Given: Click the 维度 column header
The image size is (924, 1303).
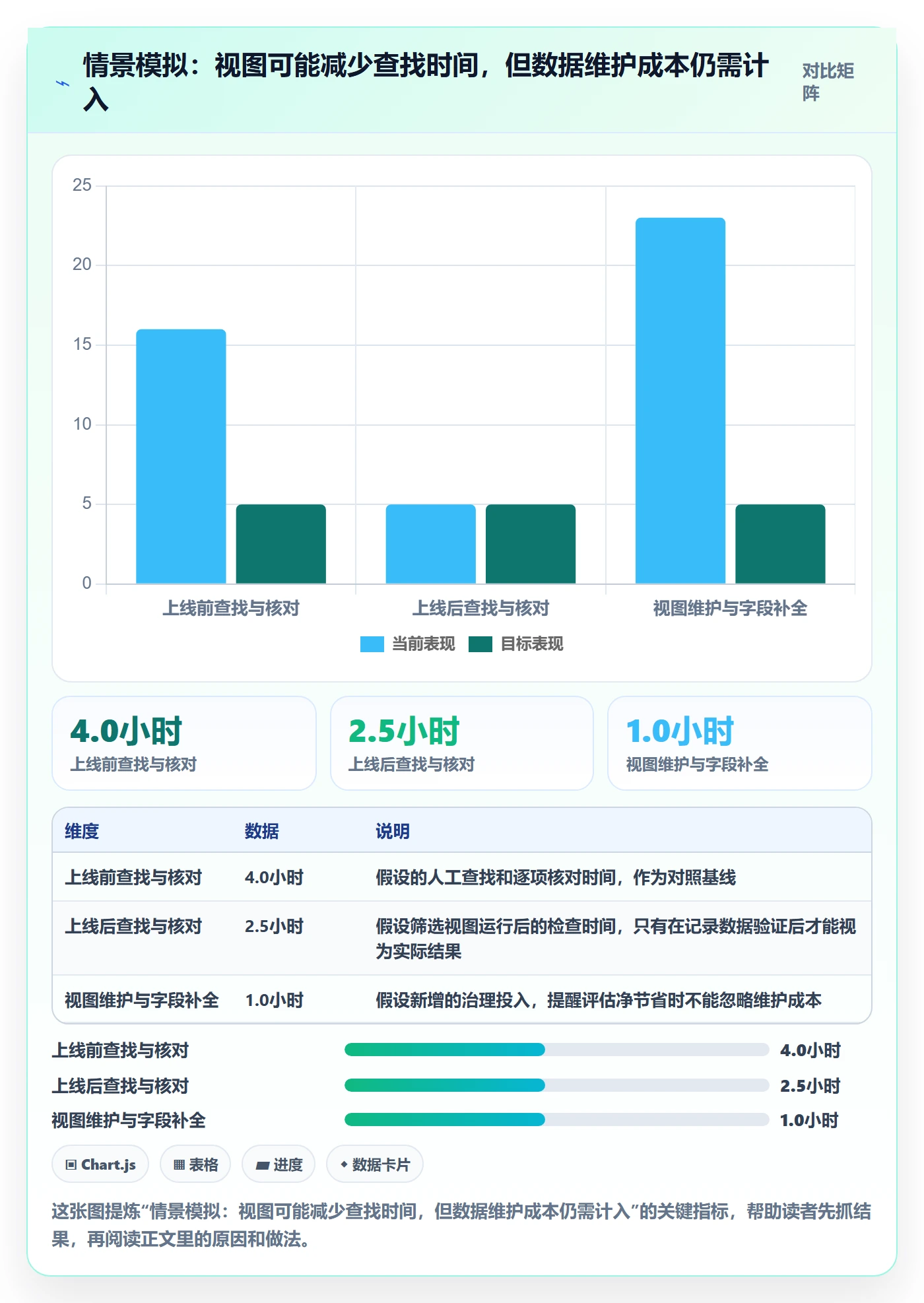Looking at the screenshot, I should pyautogui.click(x=82, y=831).
